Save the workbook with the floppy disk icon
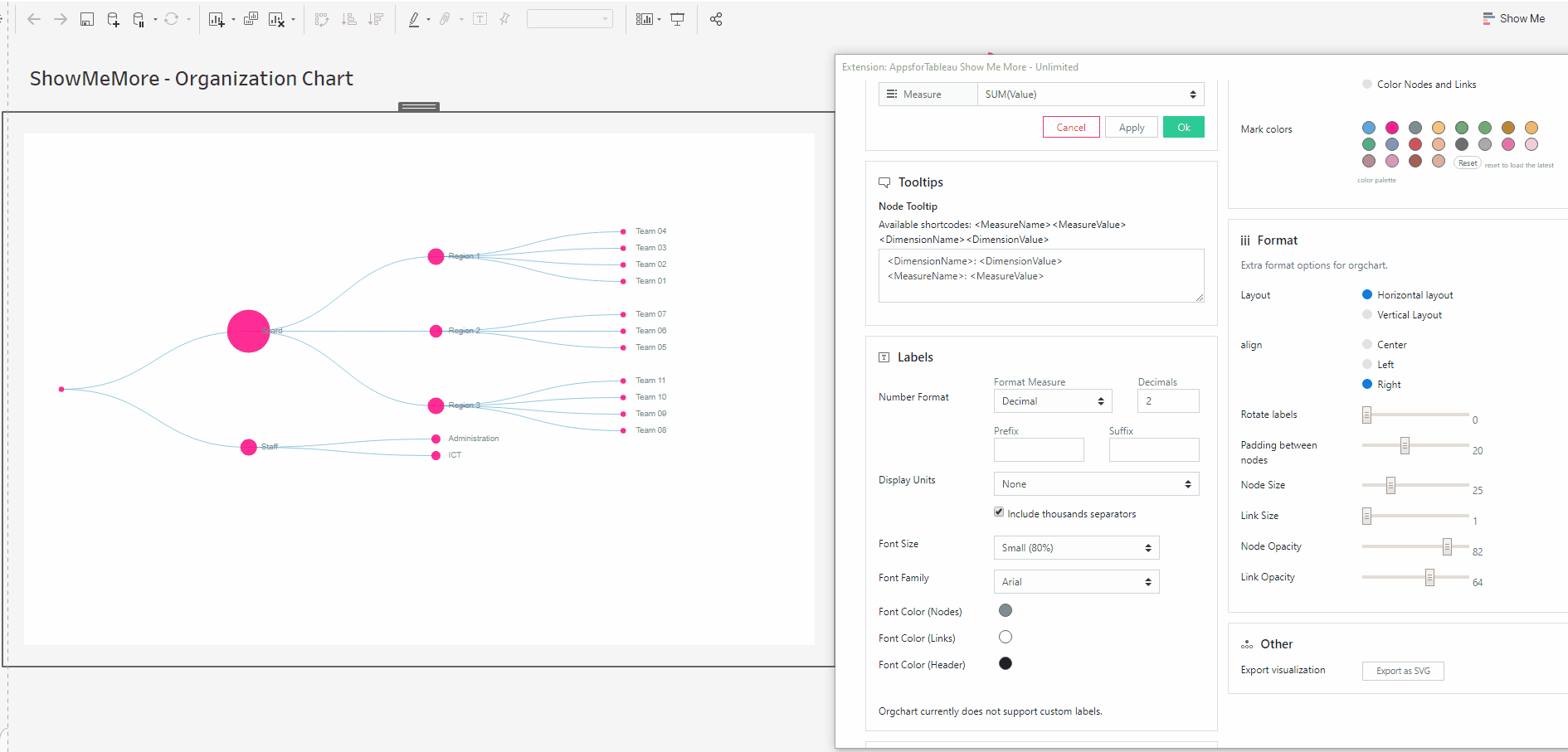The height and width of the screenshot is (752, 1568). click(87, 19)
